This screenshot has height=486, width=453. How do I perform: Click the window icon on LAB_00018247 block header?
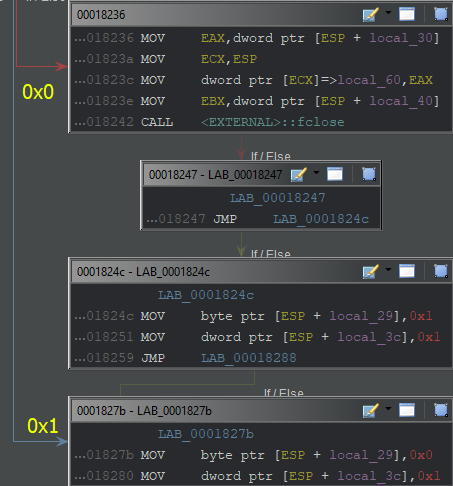(x=335, y=174)
